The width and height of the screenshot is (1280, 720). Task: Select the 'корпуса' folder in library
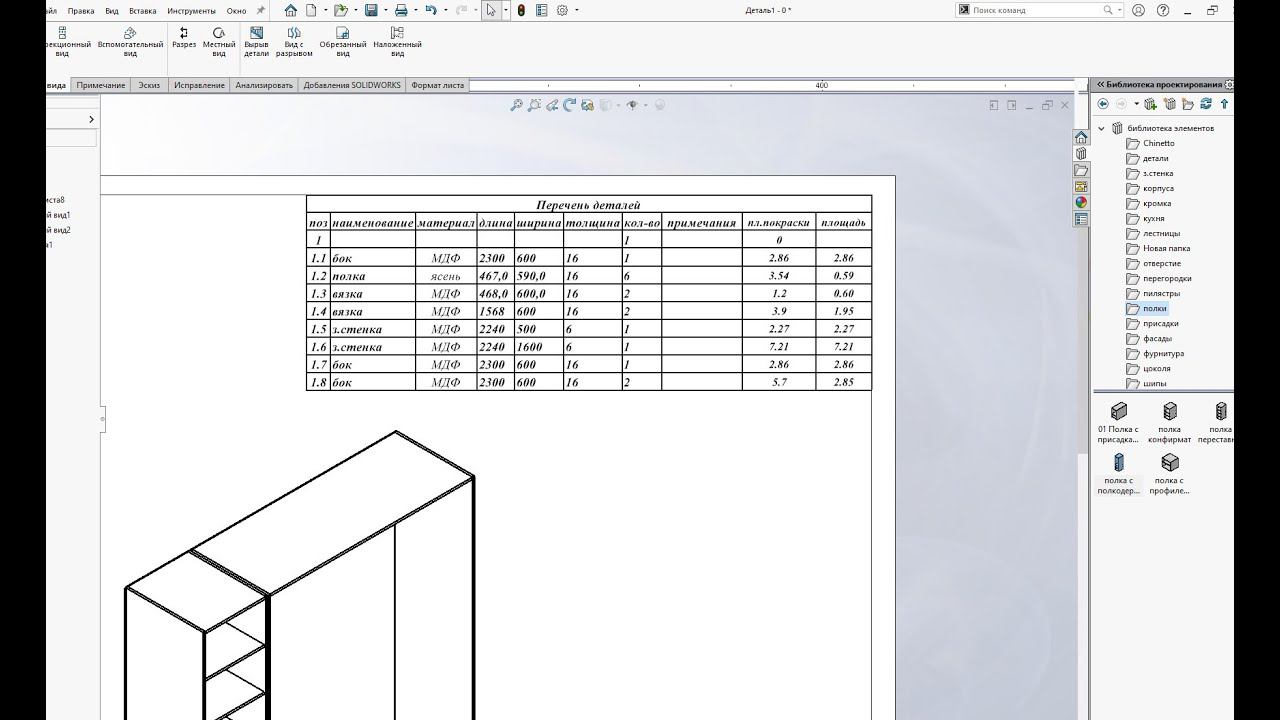[1150, 189]
